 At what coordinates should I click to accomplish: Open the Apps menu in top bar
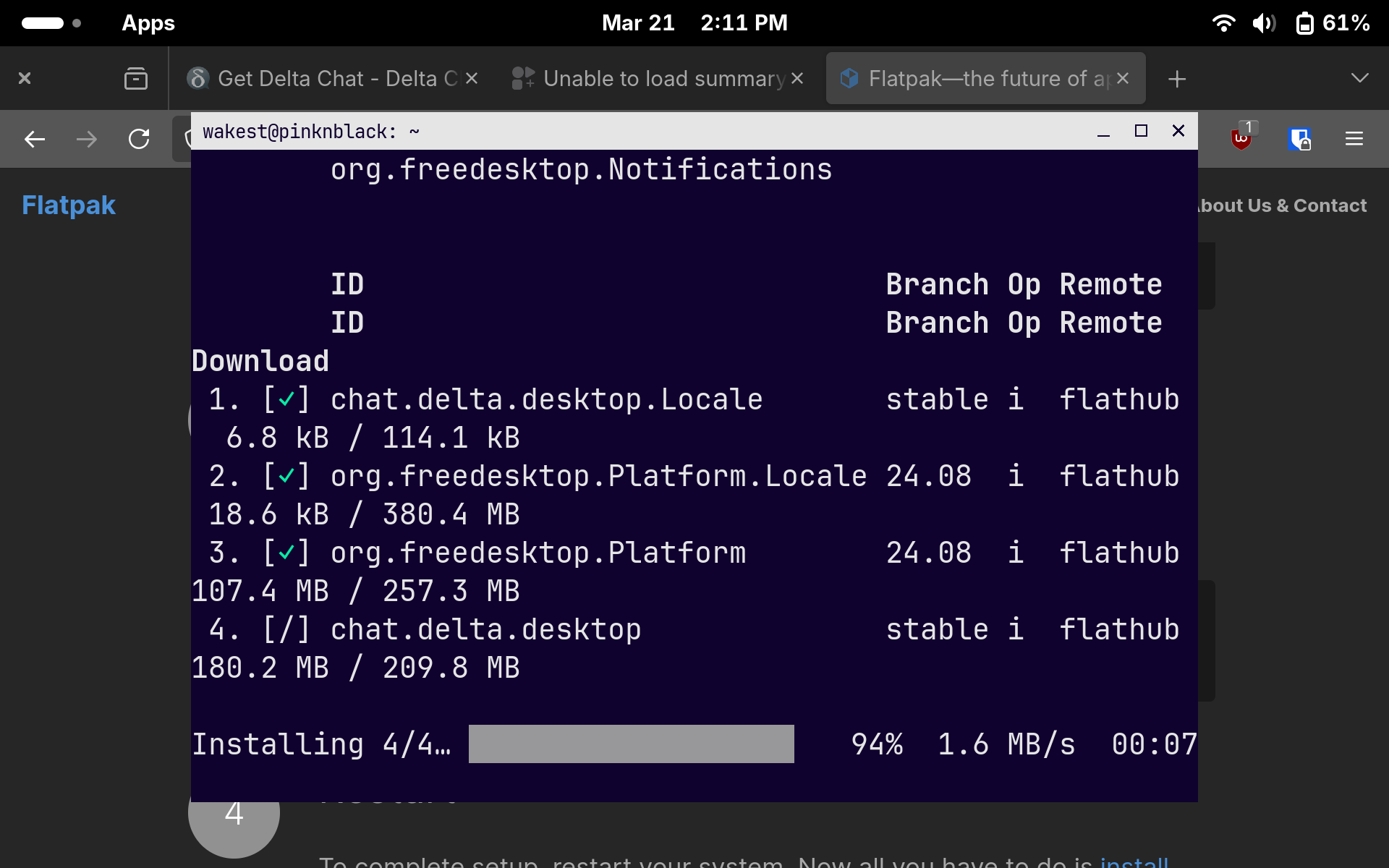(x=148, y=23)
